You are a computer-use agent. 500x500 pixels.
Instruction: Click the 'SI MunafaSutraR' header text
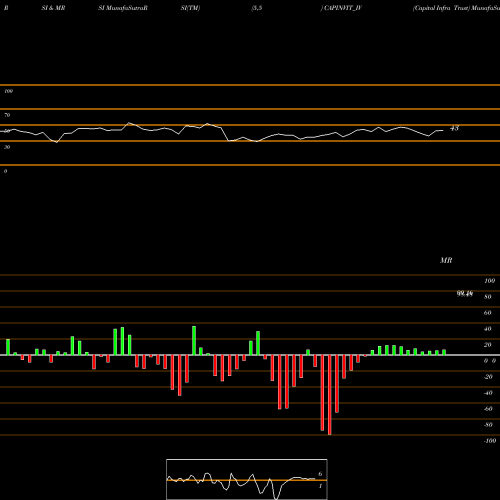123,8
